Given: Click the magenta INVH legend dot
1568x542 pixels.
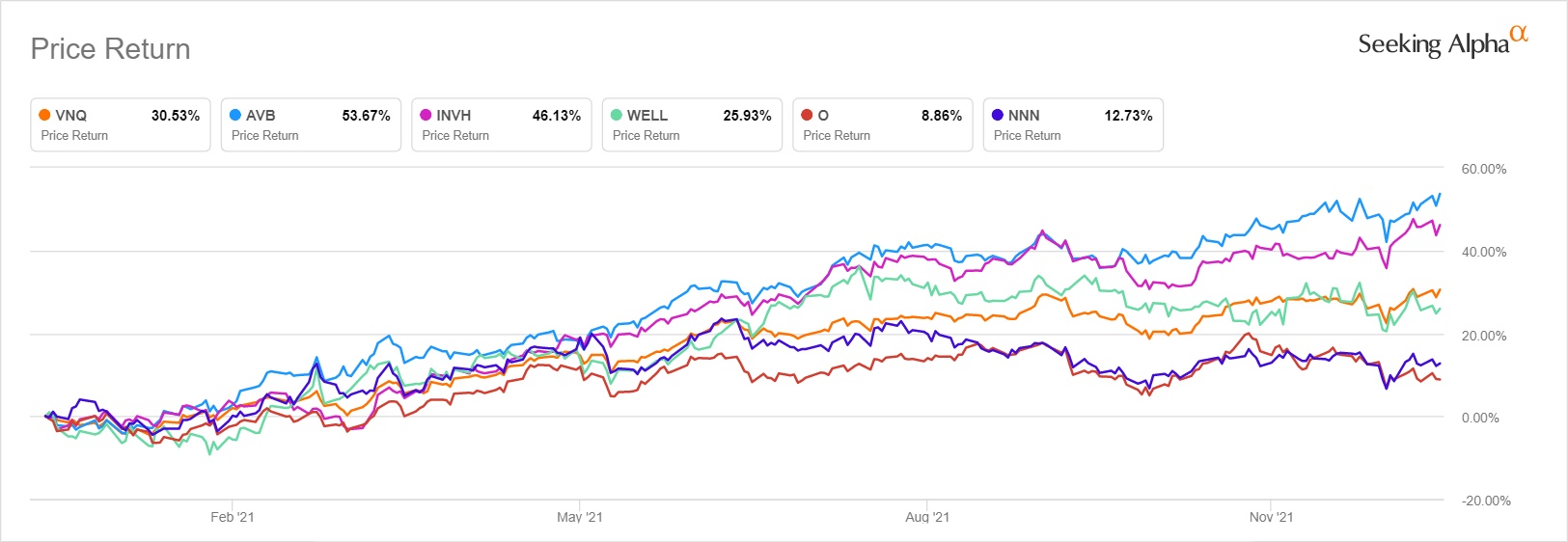Looking at the screenshot, I should point(426,115).
